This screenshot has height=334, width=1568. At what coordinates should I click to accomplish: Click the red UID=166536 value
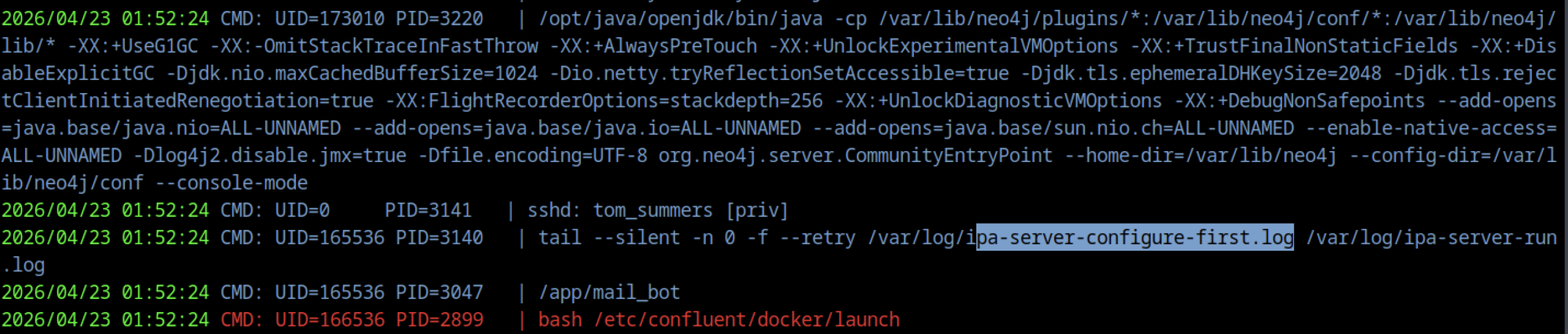coord(330,319)
